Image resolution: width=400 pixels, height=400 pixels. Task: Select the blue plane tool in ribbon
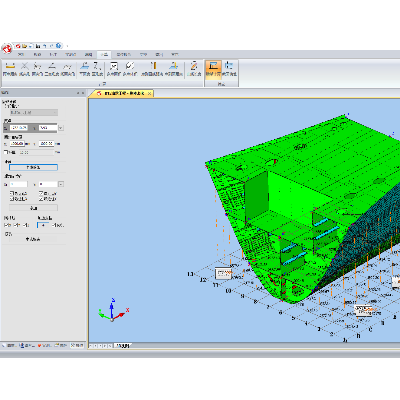tap(85, 69)
